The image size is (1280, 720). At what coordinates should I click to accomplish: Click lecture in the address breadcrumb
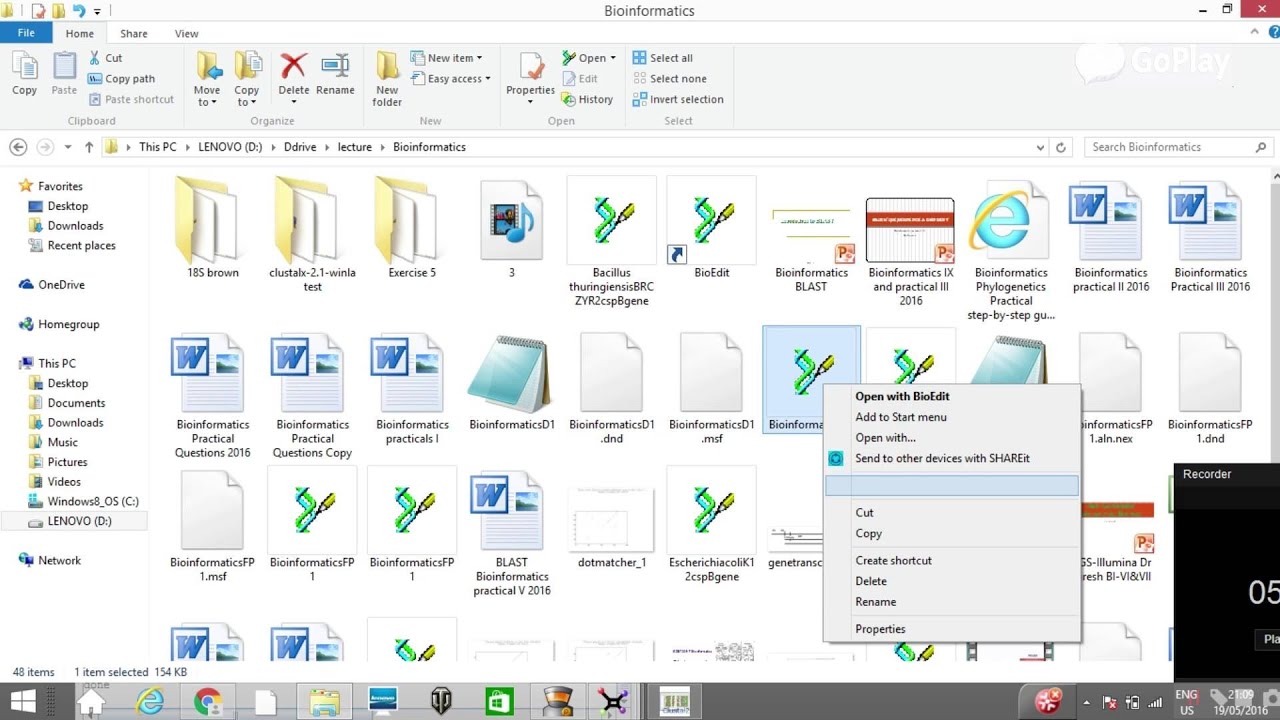(354, 147)
